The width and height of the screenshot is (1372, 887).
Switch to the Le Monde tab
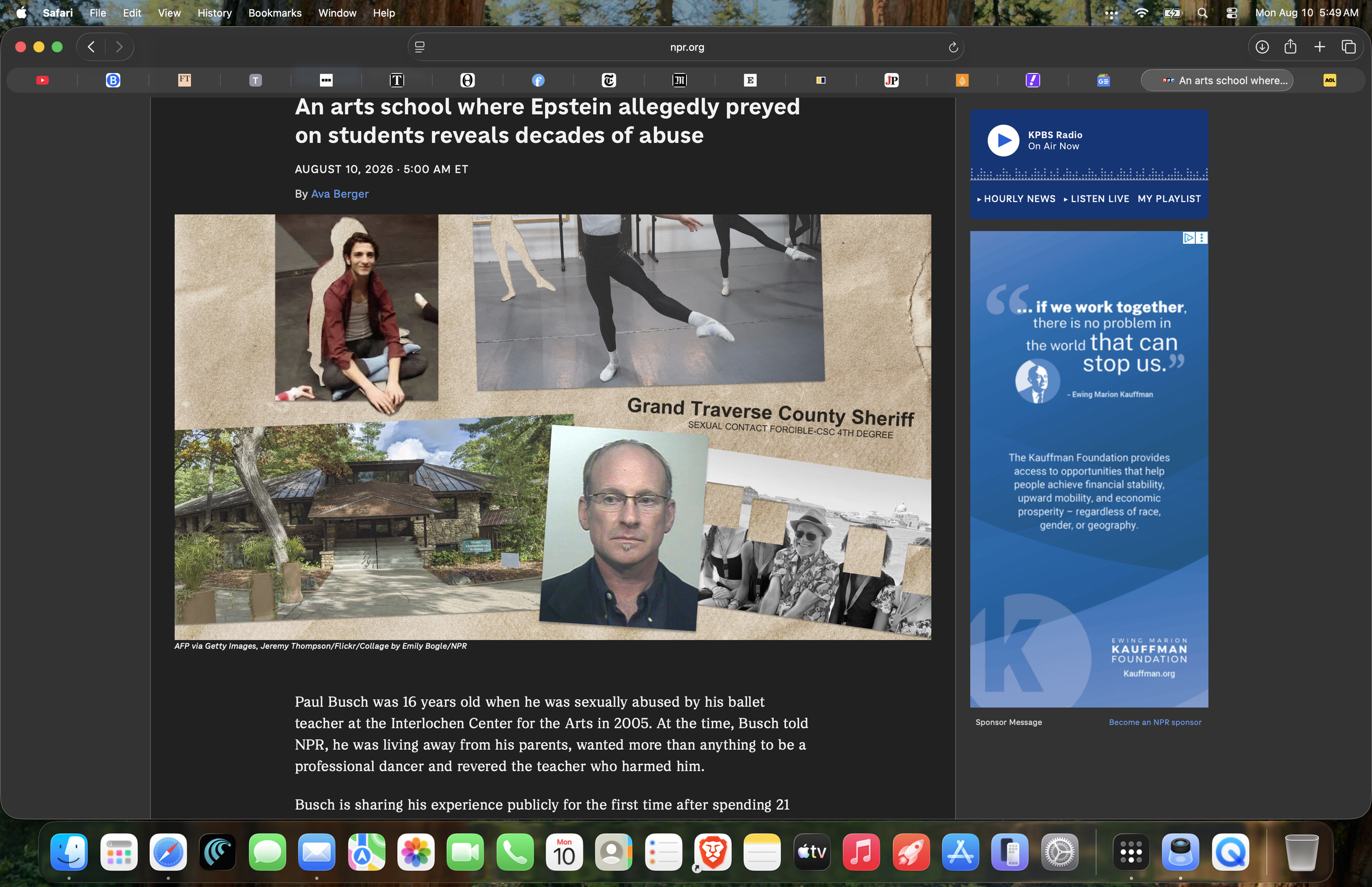coord(679,81)
